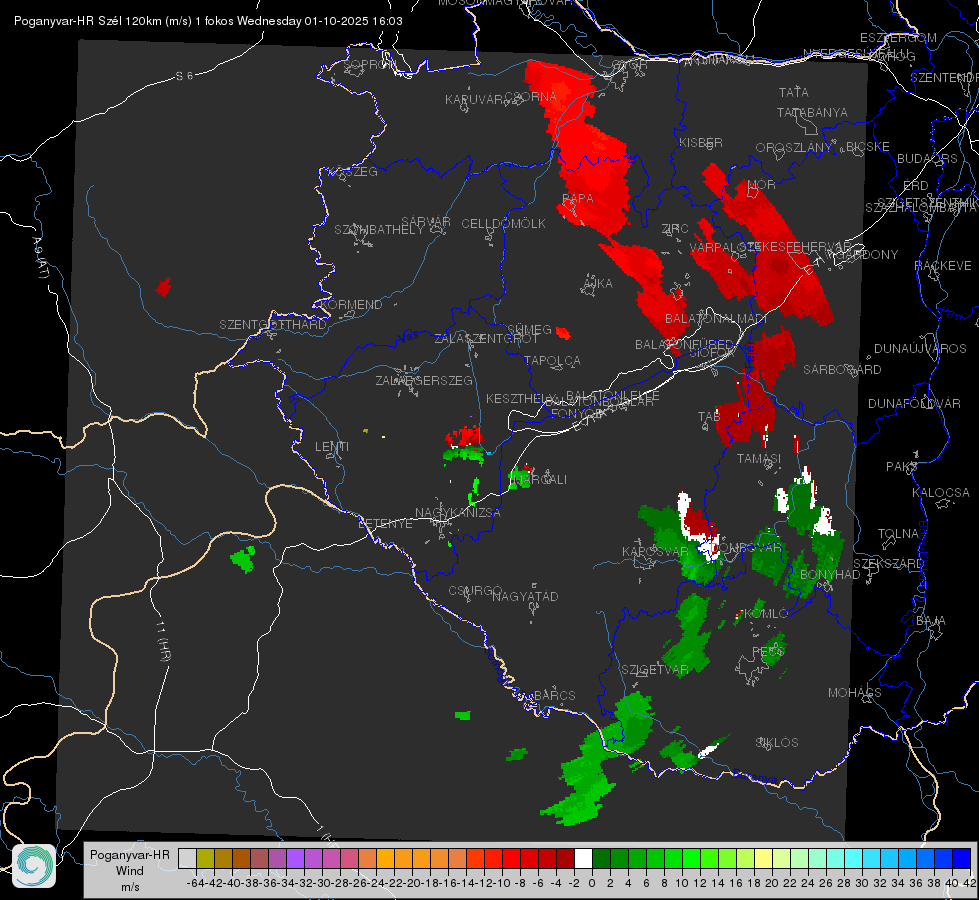Click the BARCS city label

click(554, 696)
